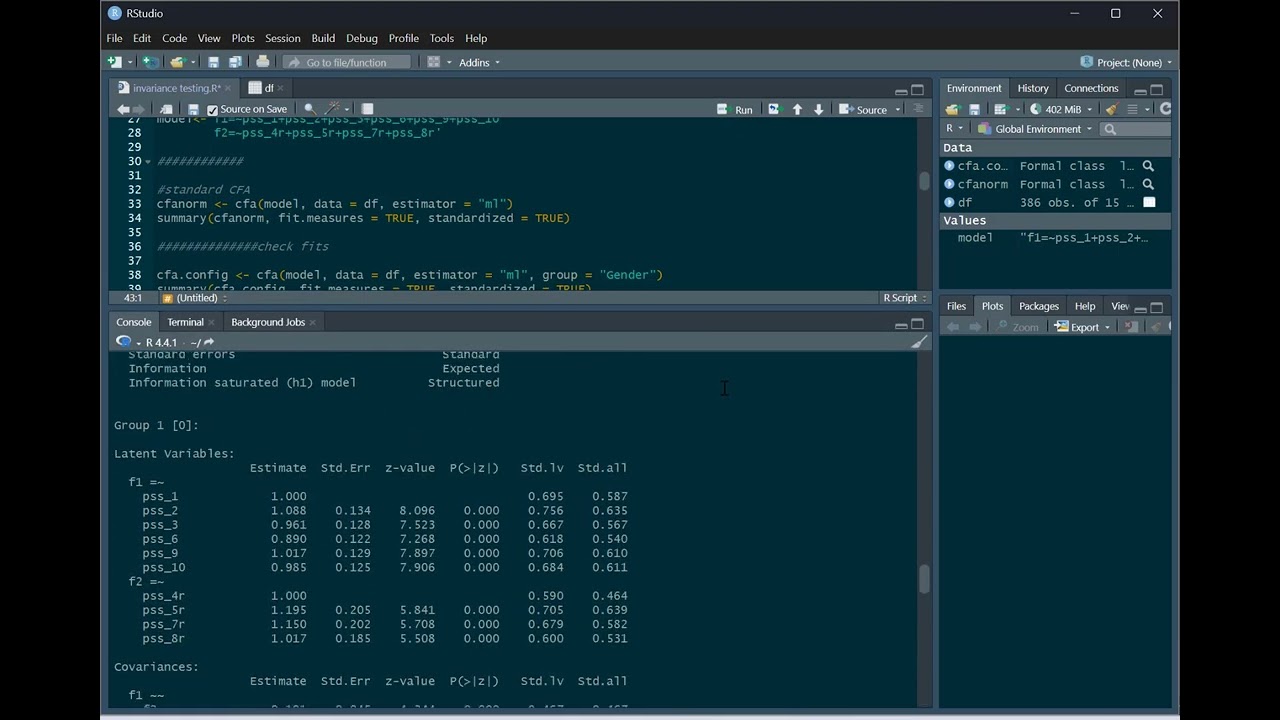Clear the console with the broom icon

click(919, 342)
